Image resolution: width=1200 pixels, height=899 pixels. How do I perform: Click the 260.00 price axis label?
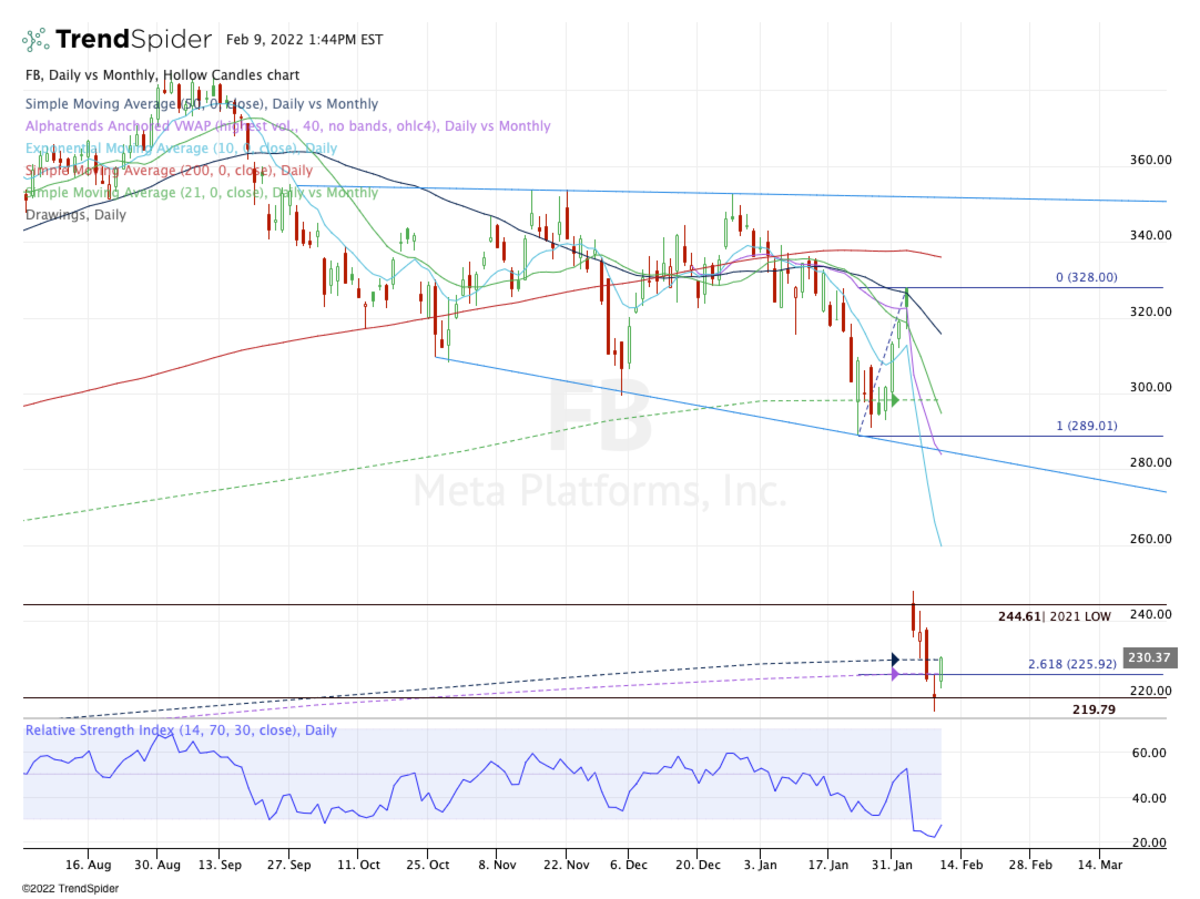(1150, 539)
